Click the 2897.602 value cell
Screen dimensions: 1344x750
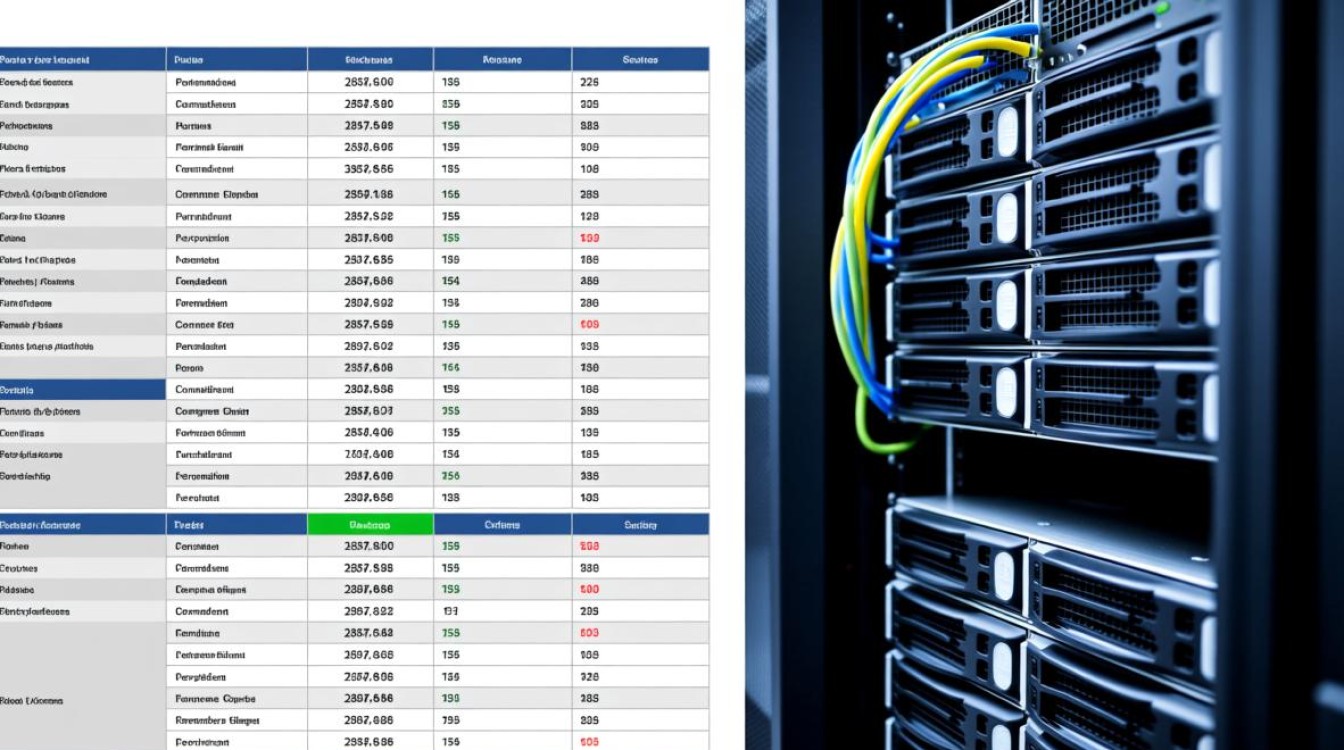369,346
